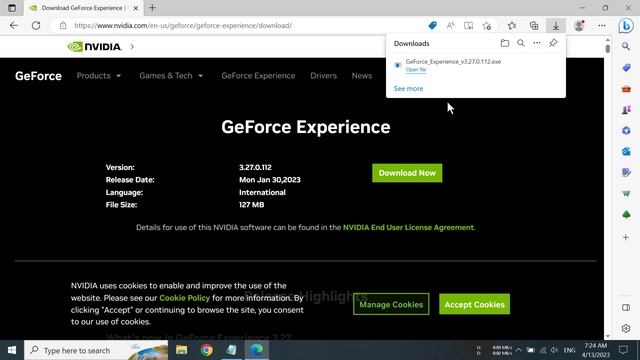Open the Collections icon in toolbar
This screenshot has width=640, height=360.
tap(534, 25)
